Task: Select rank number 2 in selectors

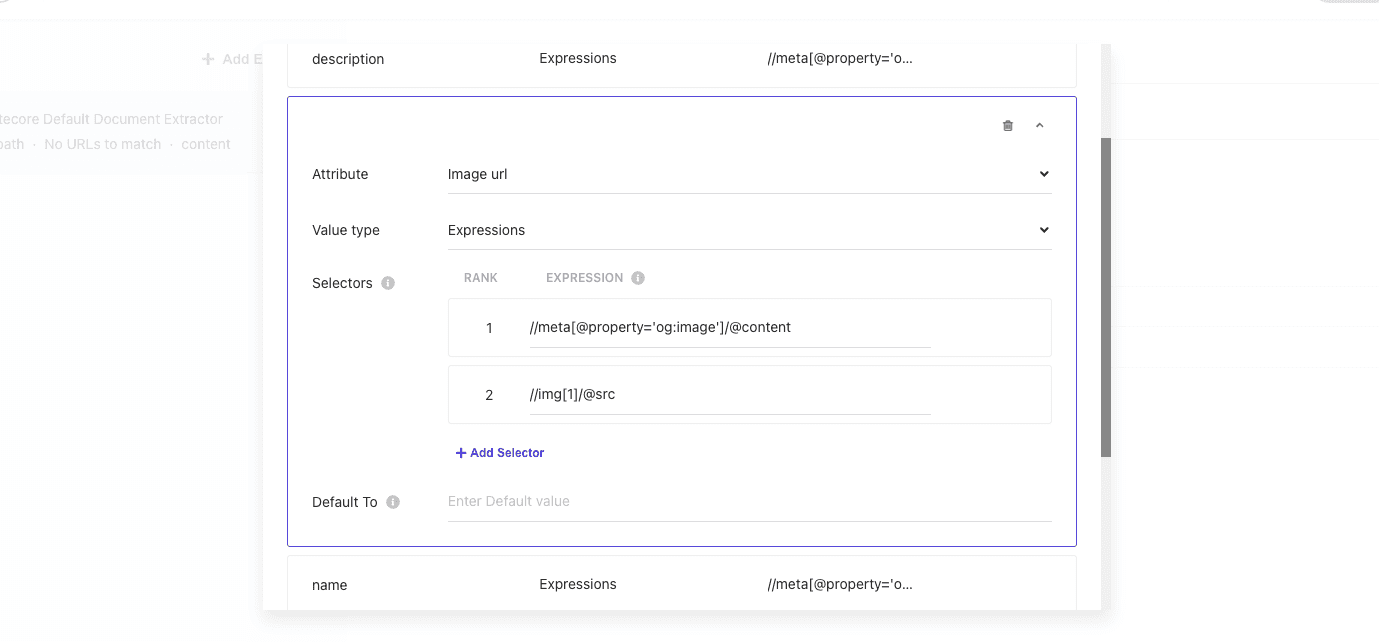Action: [x=489, y=395]
